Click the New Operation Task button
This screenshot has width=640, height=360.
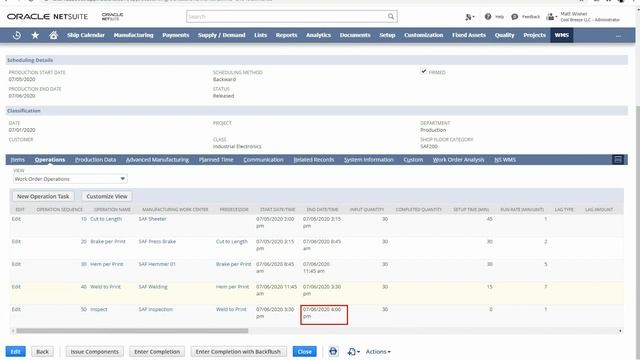point(43,196)
